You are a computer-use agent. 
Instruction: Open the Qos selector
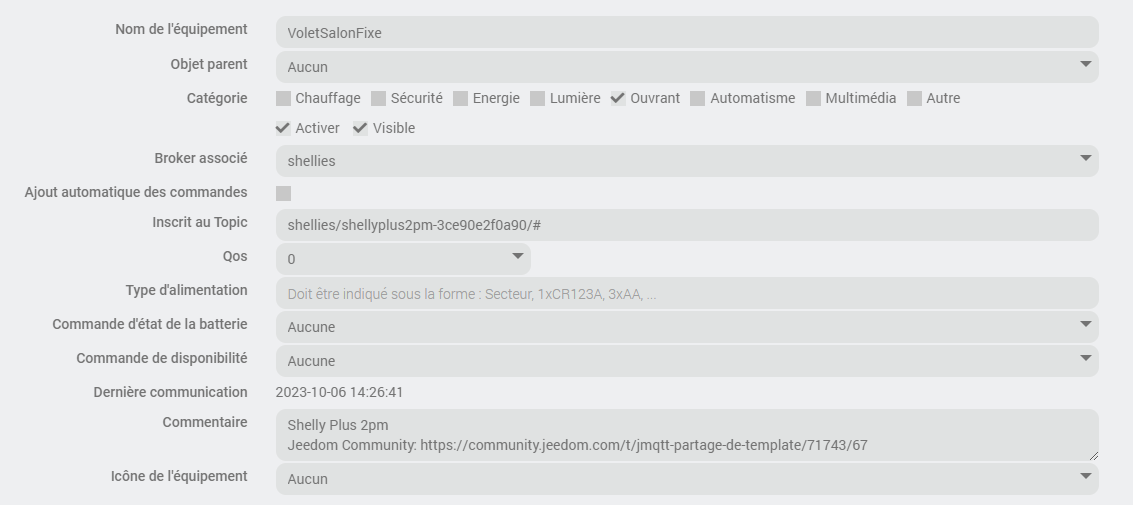pos(403,259)
